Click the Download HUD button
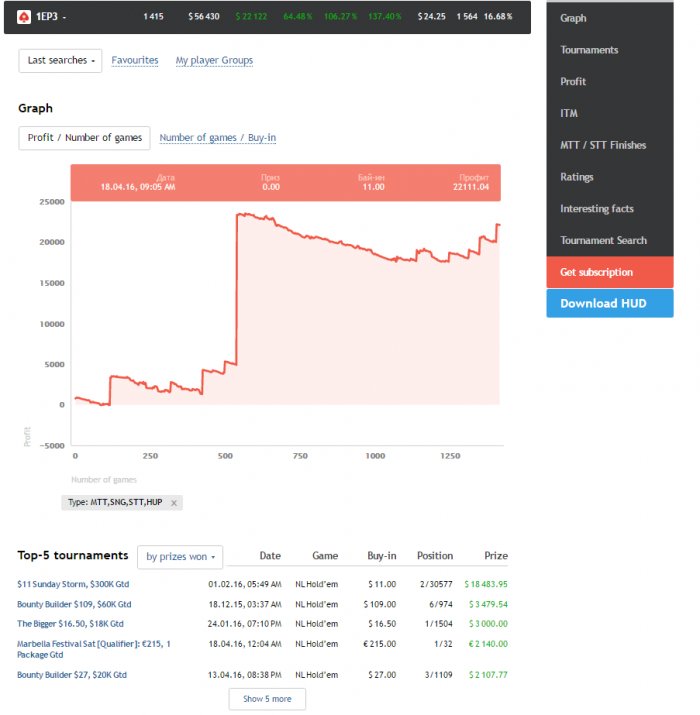This screenshot has width=700, height=715. pyautogui.click(x=610, y=304)
